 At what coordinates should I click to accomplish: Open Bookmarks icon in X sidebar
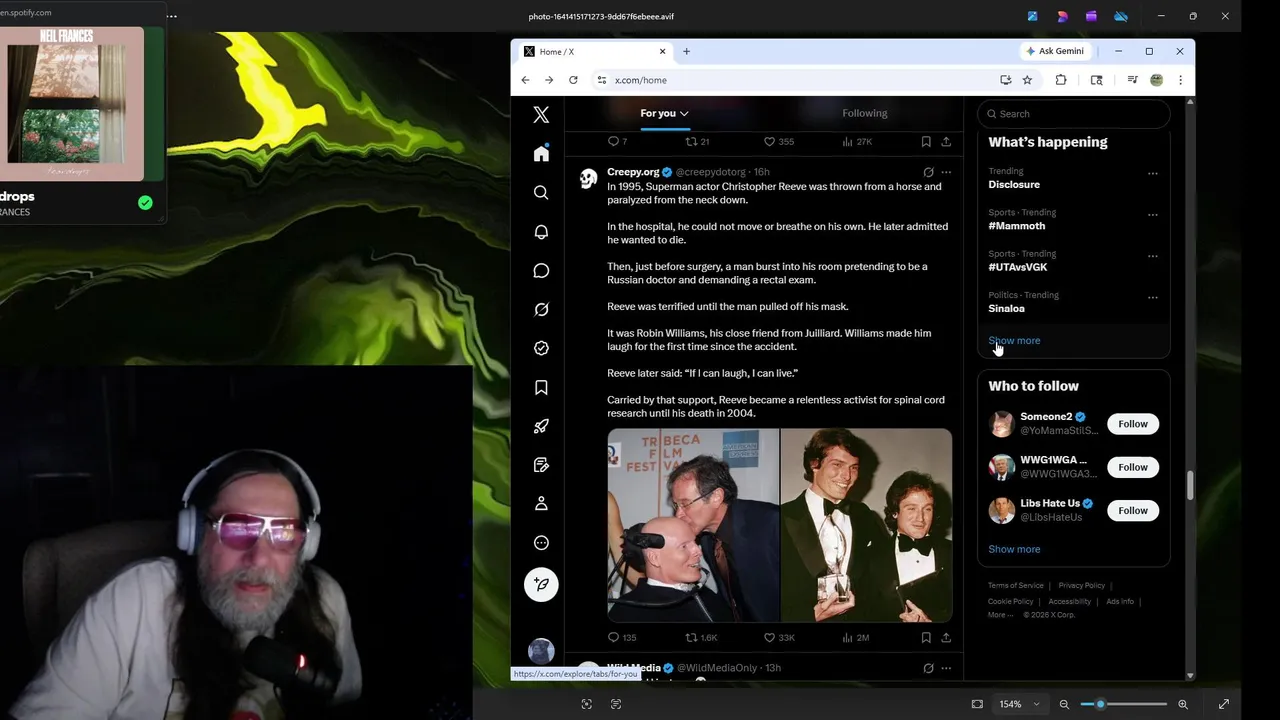(541, 387)
